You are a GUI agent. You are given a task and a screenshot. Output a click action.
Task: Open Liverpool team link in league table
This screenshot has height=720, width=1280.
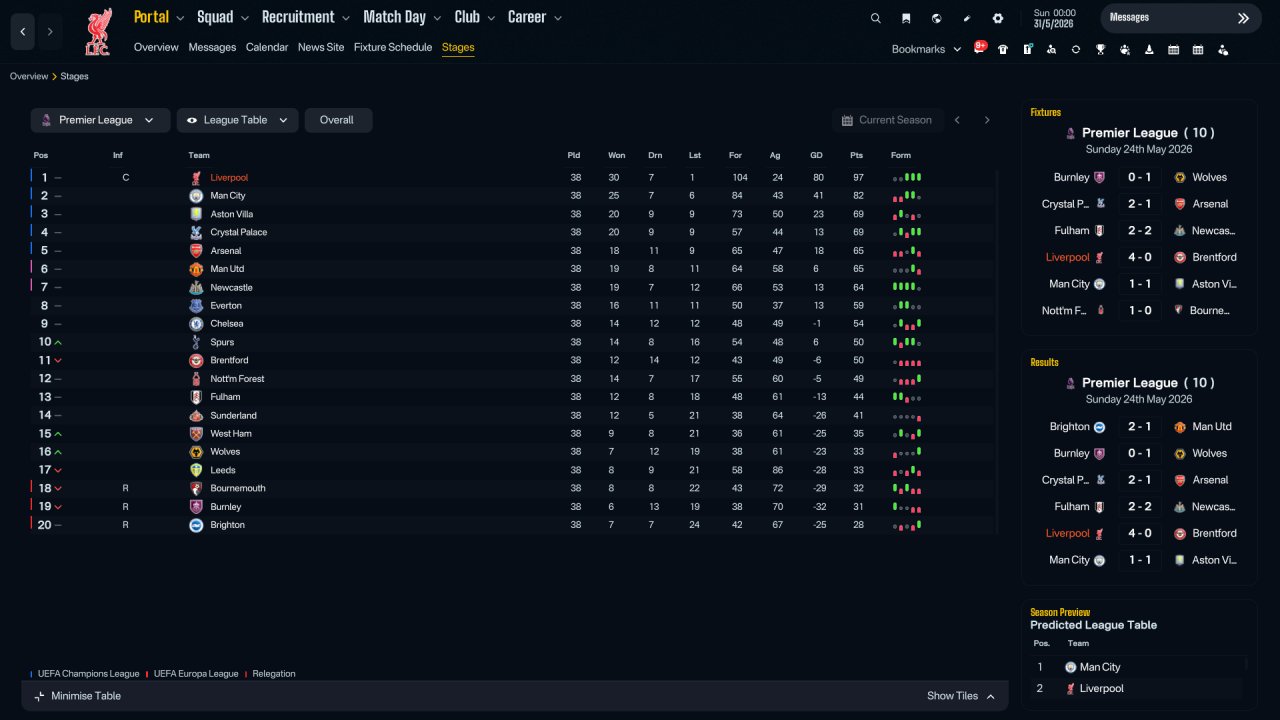coord(229,178)
